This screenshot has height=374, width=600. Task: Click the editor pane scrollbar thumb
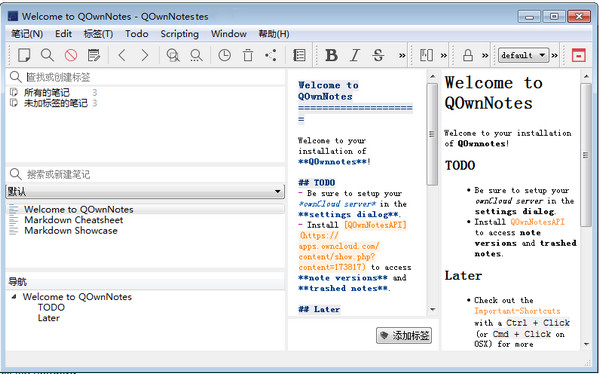pyautogui.click(x=432, y=134)
